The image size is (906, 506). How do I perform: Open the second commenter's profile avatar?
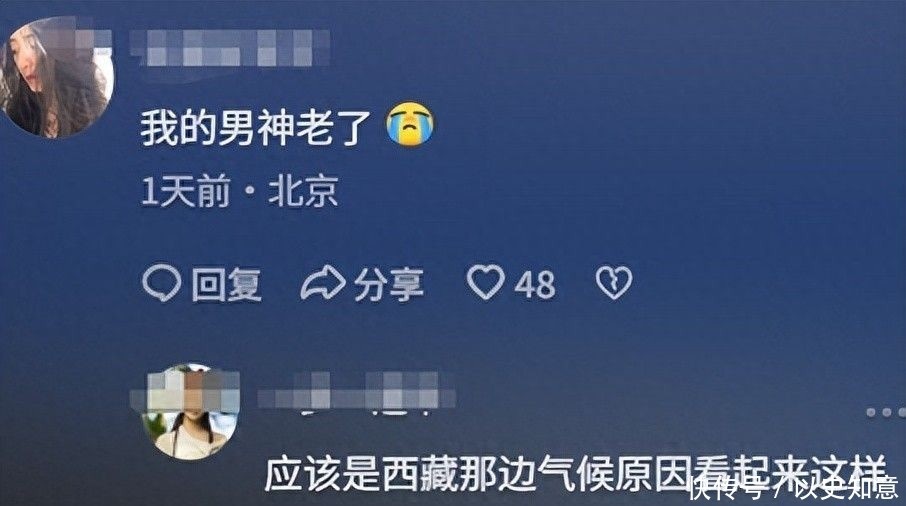pos(191,412)
